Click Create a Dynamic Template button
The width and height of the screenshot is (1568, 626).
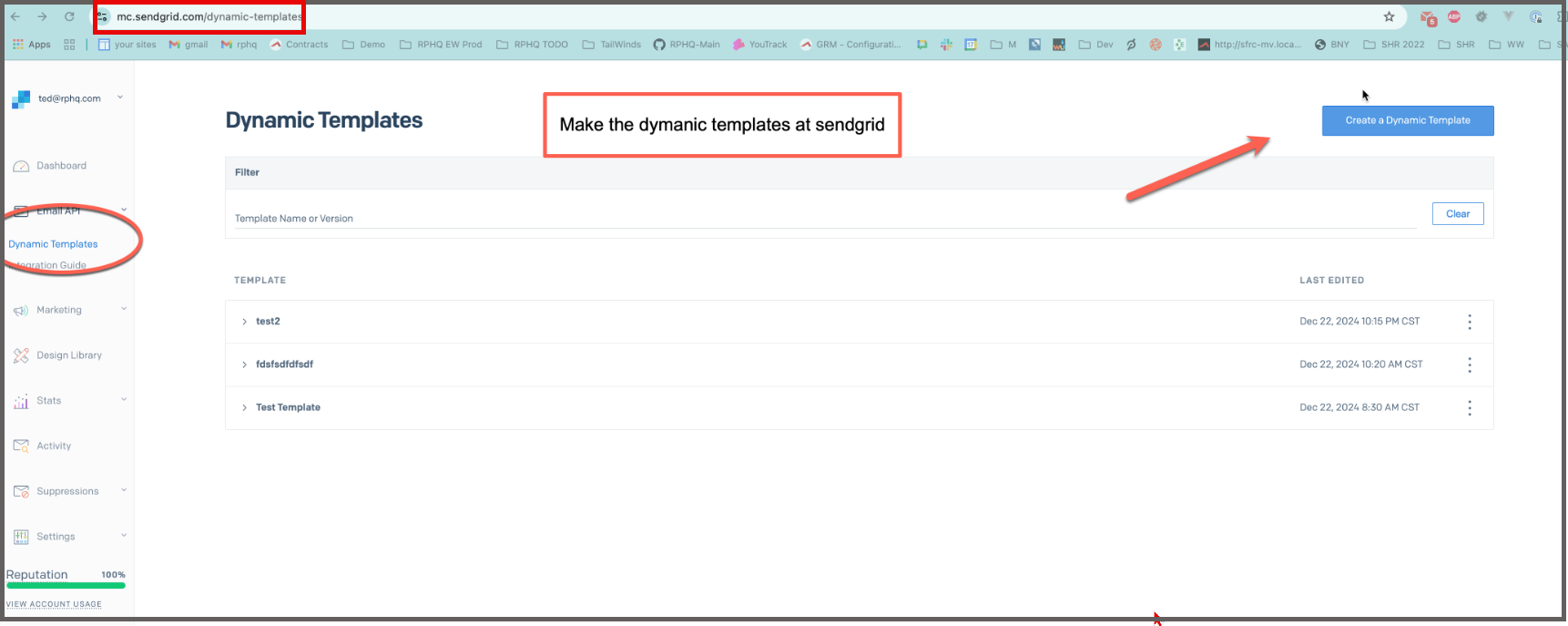(x=1408, y=120)
